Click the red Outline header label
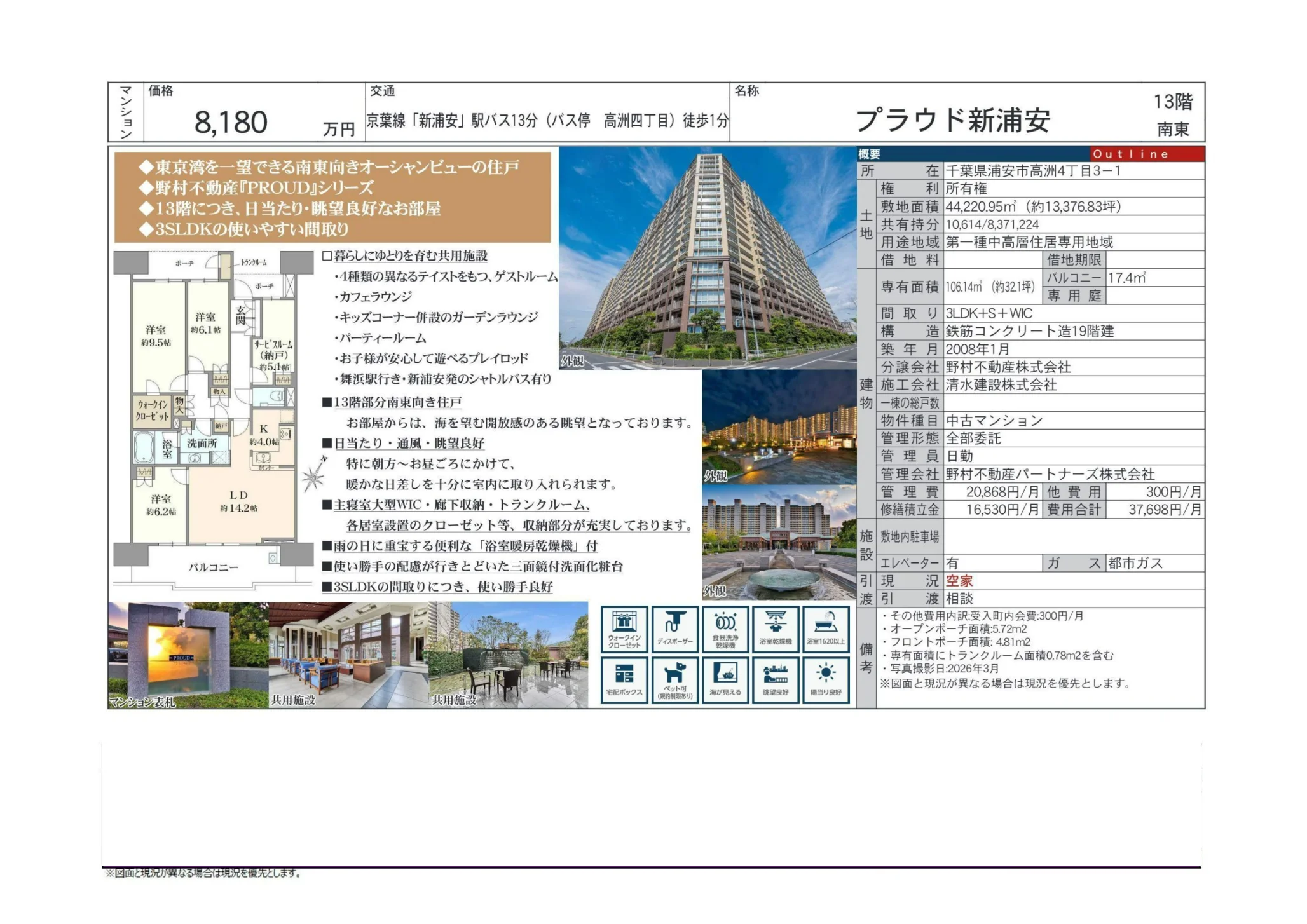 click(1131, 154)
